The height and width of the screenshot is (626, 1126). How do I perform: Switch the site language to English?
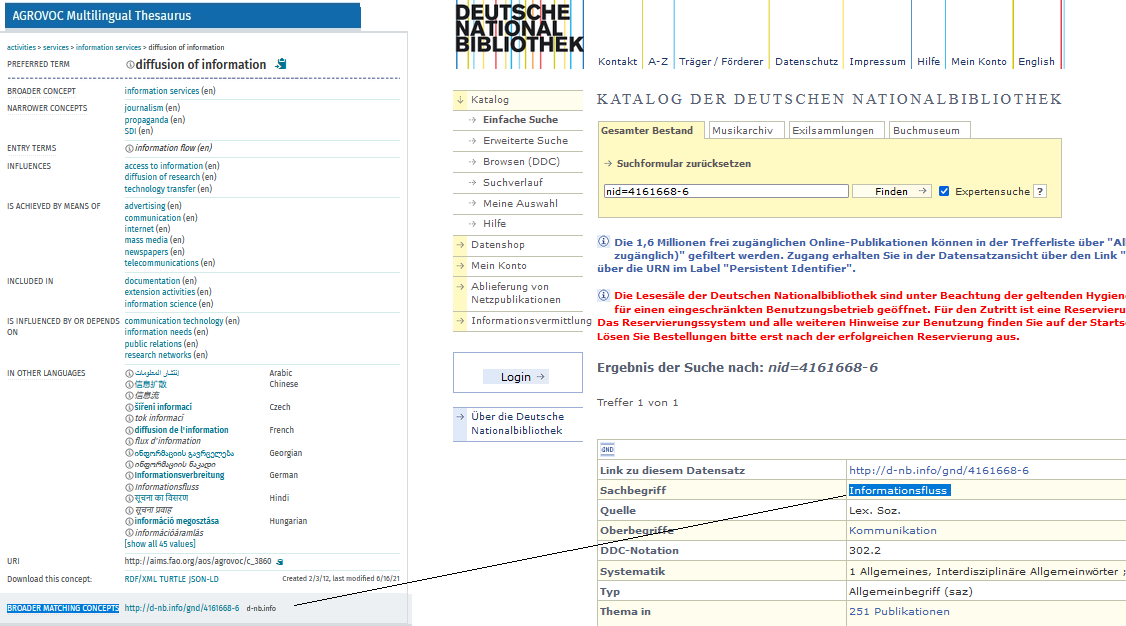[x=1036, y=62]
